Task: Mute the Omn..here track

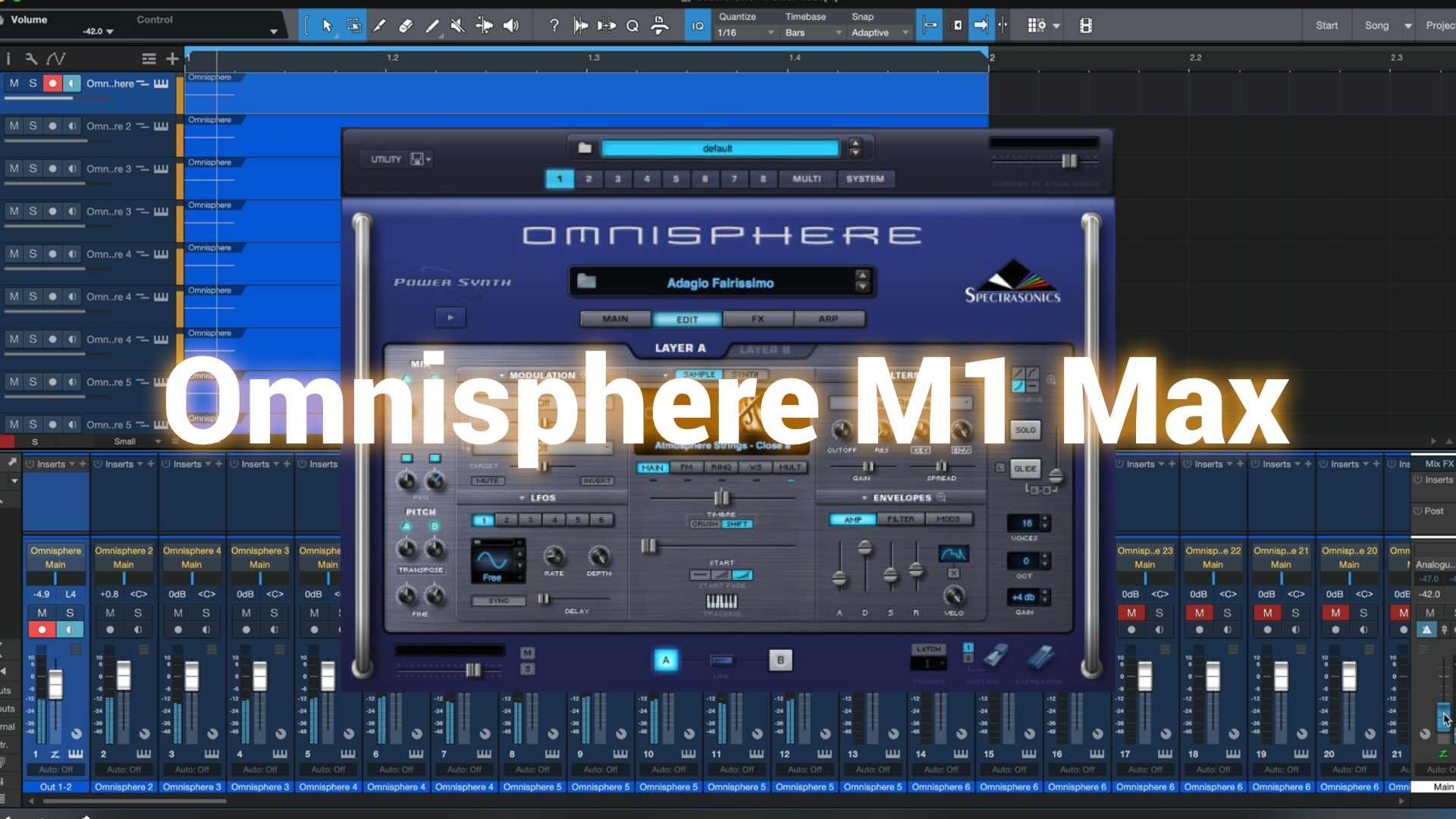Action: coord(14,83)
